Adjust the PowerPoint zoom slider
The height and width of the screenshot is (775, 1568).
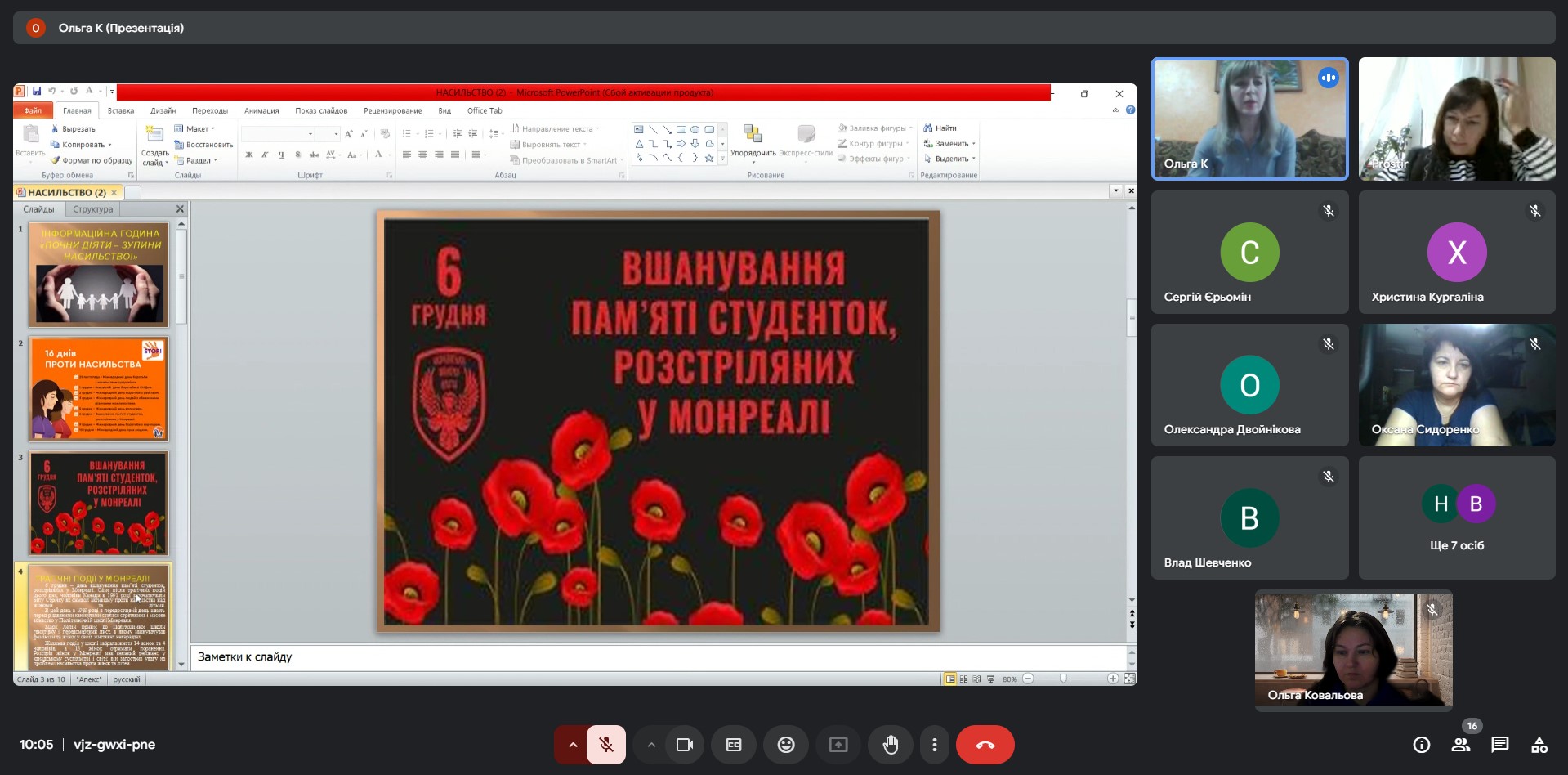1063,679
